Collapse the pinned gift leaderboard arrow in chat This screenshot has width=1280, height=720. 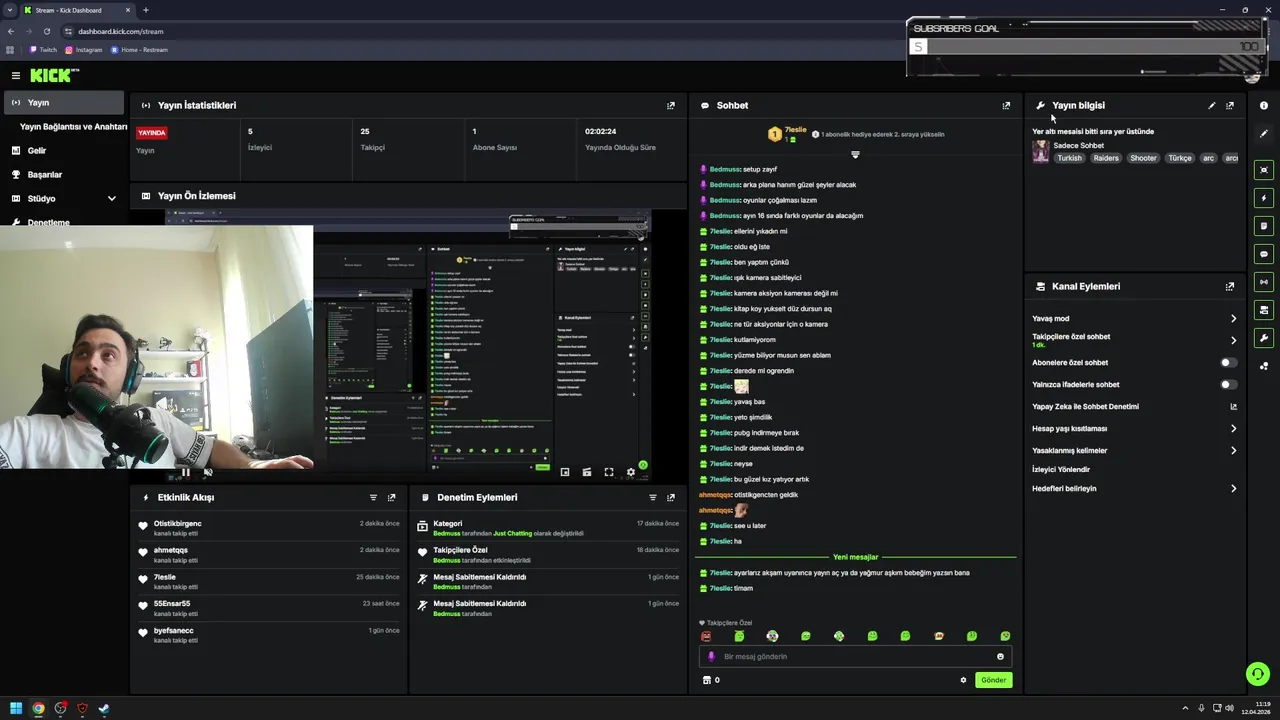tap(855, 154)
